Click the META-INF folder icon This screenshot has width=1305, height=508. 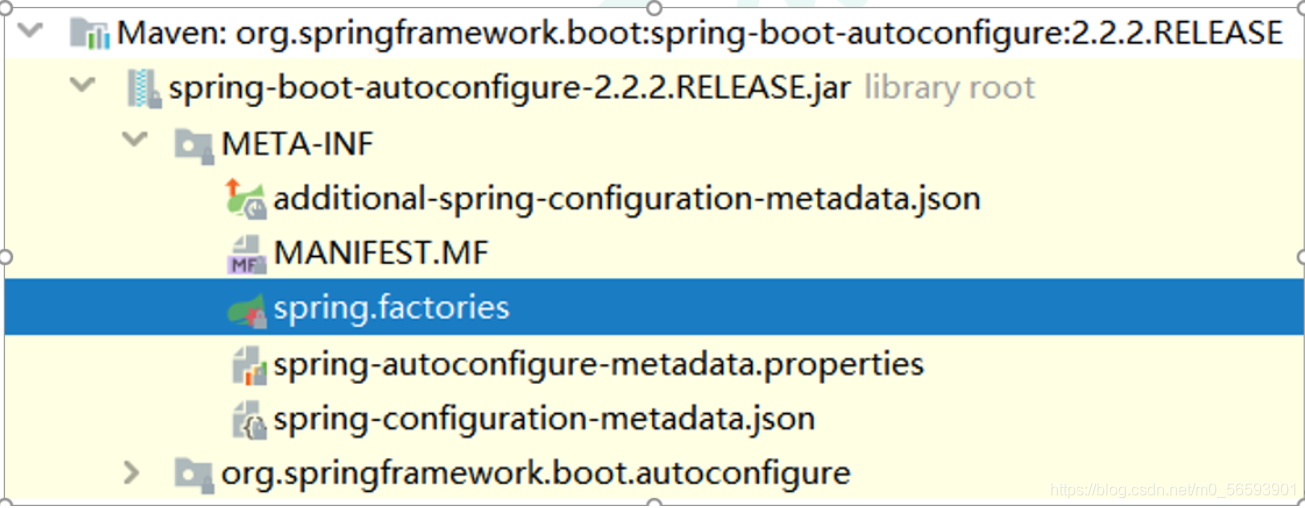pos(194,144)
